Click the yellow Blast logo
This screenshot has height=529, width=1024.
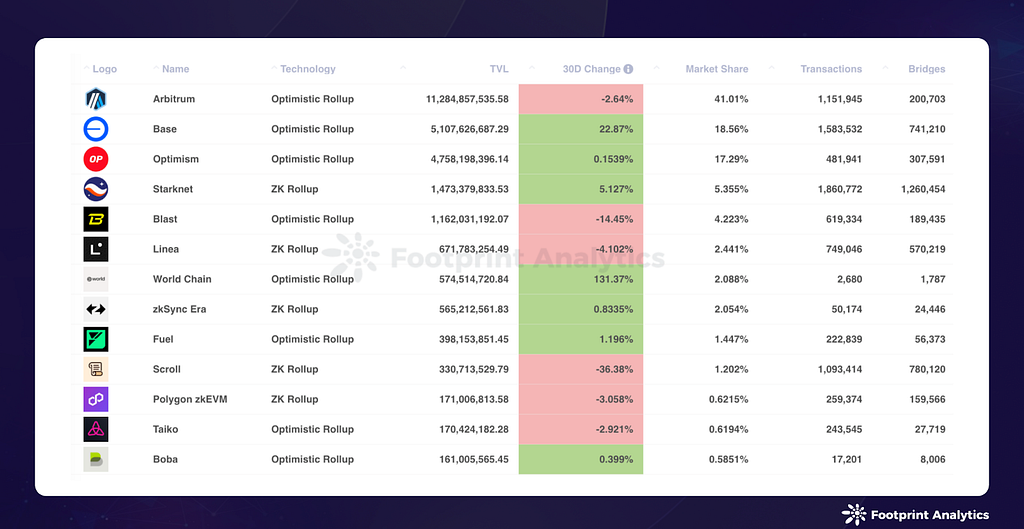96,219
